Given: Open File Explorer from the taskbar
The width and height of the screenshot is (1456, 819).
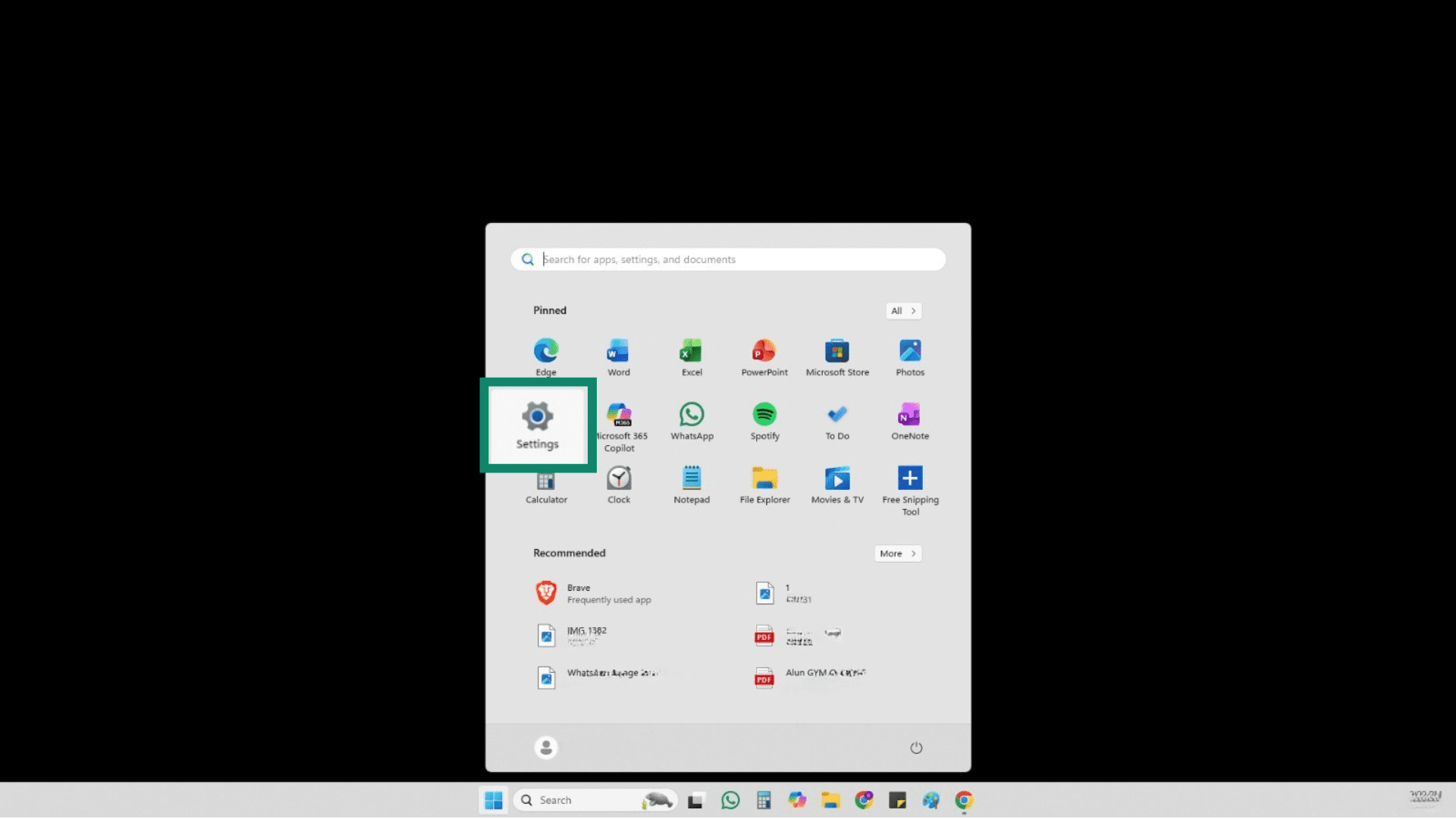Looking at the screenshot, I should click(831, 799).
